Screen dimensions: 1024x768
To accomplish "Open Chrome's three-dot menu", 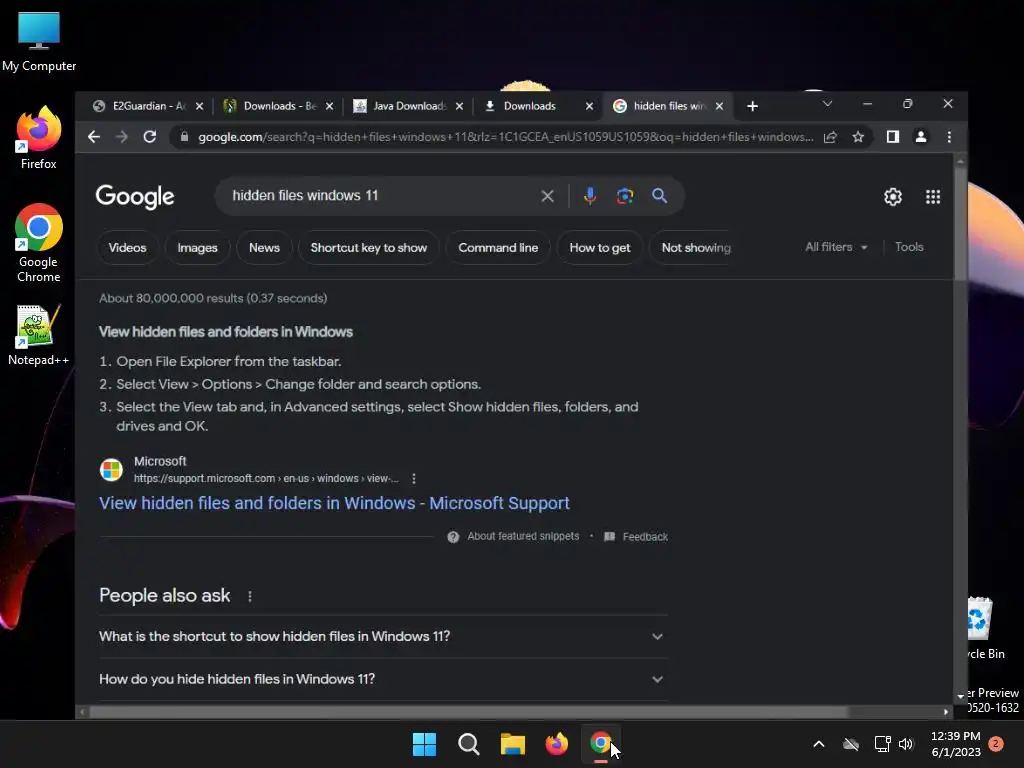I will pos(949,136).
